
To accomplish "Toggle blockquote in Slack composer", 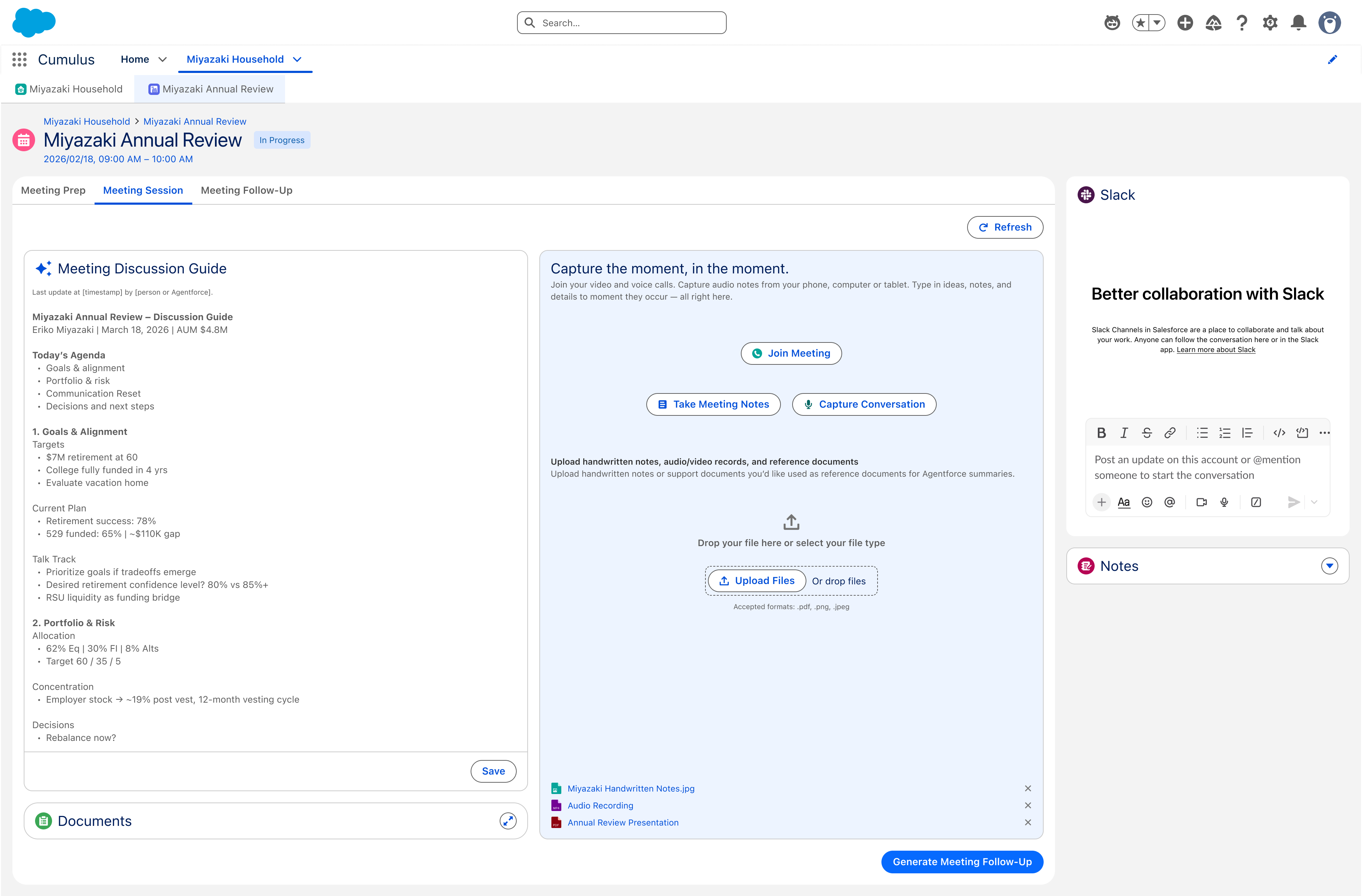I will pyautogui.click(x=1248, y=433).
